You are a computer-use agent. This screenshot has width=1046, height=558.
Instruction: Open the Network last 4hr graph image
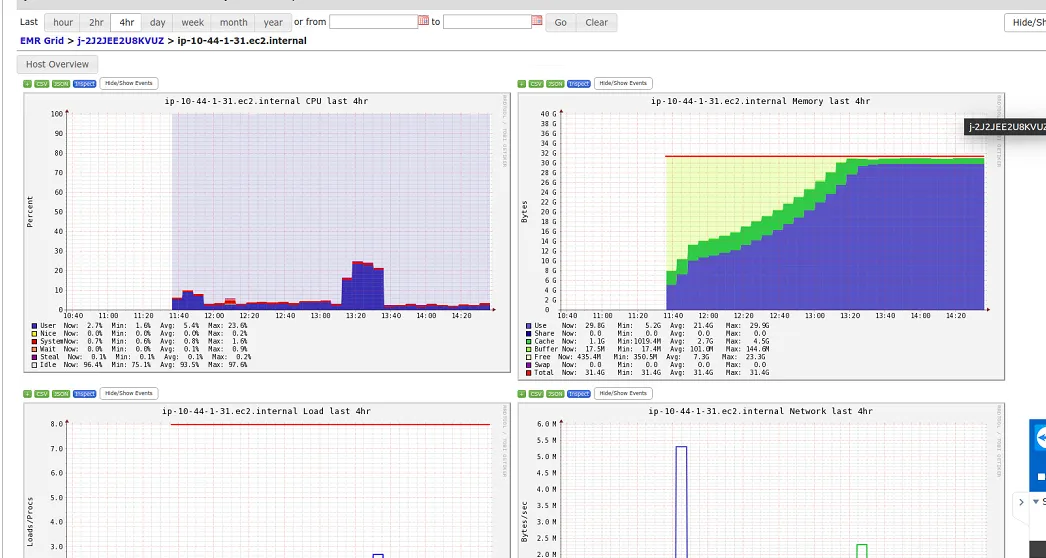click(x=761, y=480)
